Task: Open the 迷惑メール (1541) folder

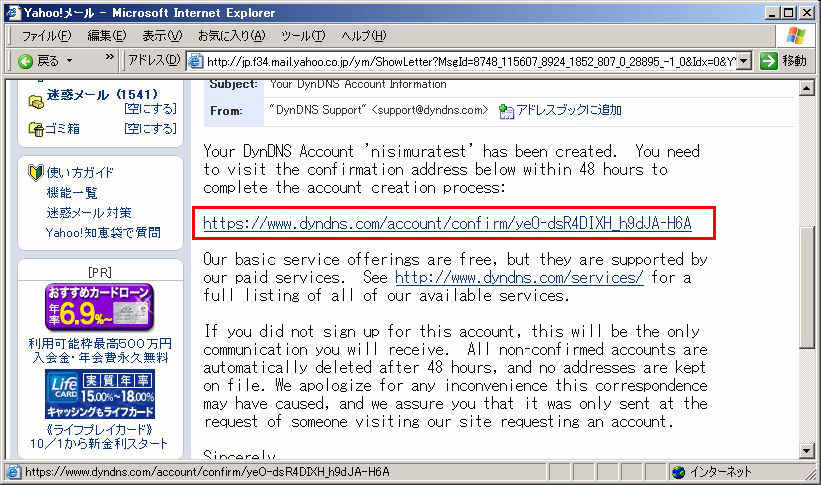Action: (x=102, y=95)
